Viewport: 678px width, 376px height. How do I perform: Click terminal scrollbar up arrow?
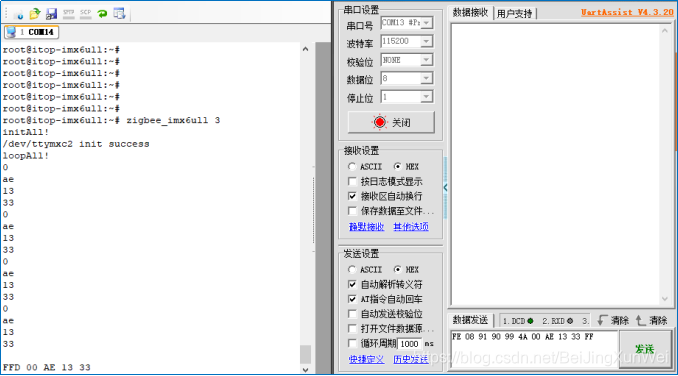(306, 49)
